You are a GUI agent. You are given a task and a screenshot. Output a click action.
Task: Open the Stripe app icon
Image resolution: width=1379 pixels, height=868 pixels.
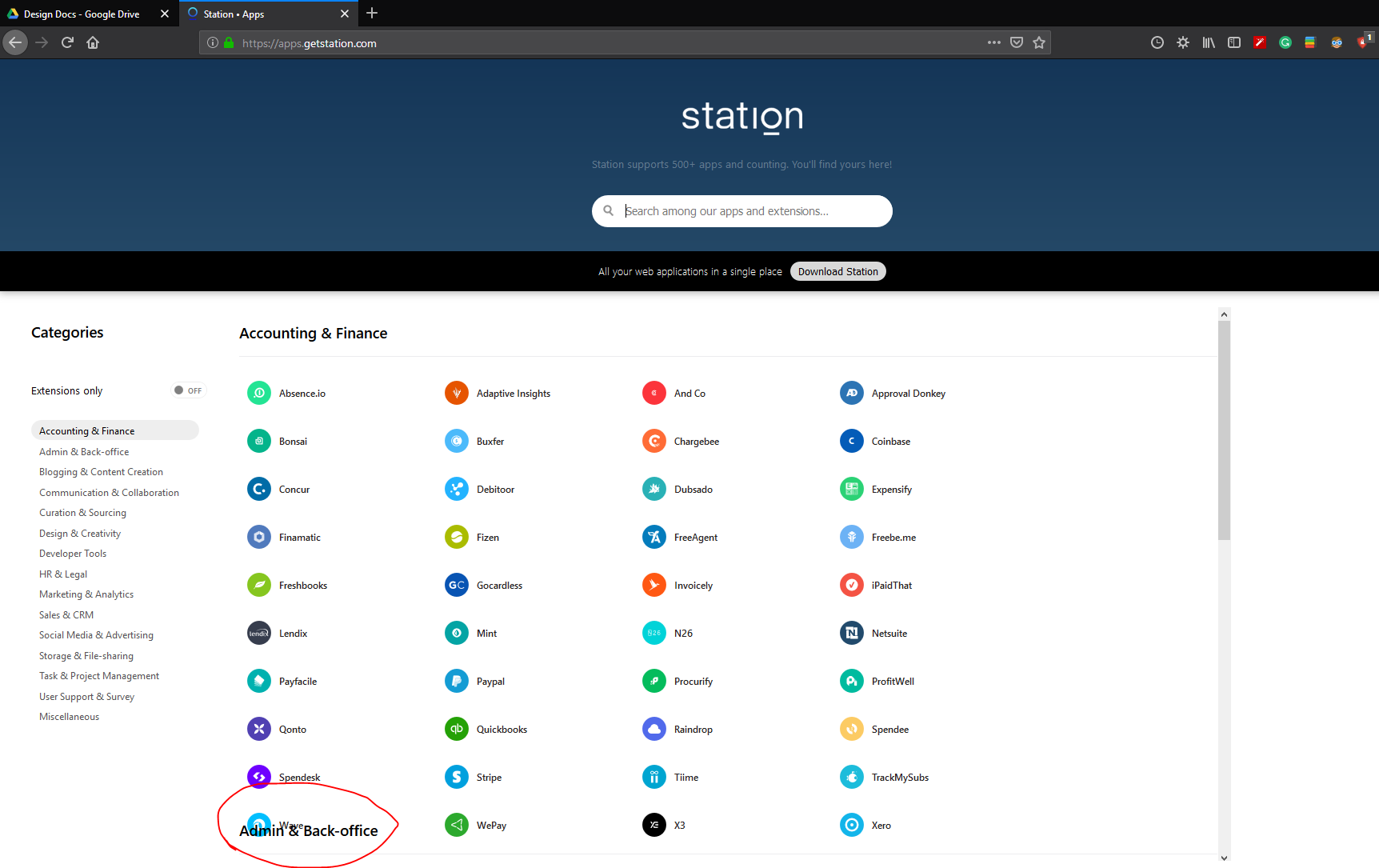pyautogui.click(x=457, y=777)
